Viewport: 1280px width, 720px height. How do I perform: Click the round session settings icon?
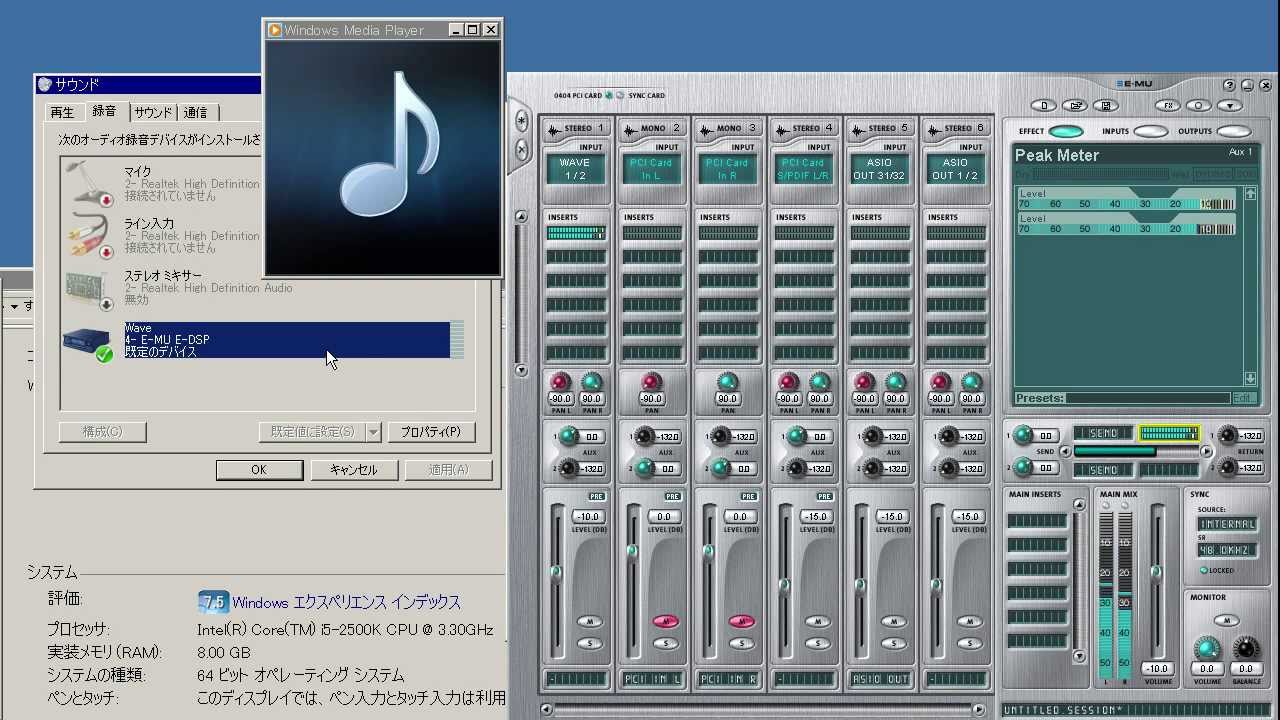click(x=1198, y=105)
